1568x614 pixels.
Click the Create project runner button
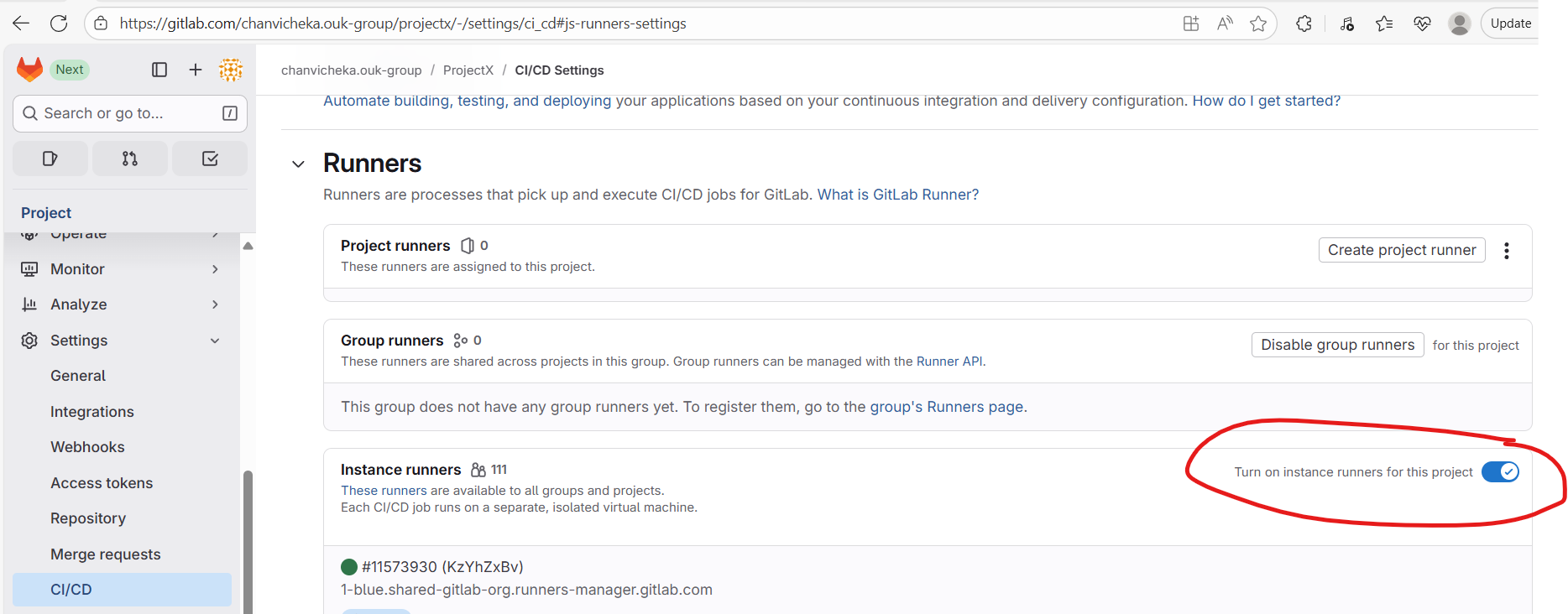(1402, 250)
